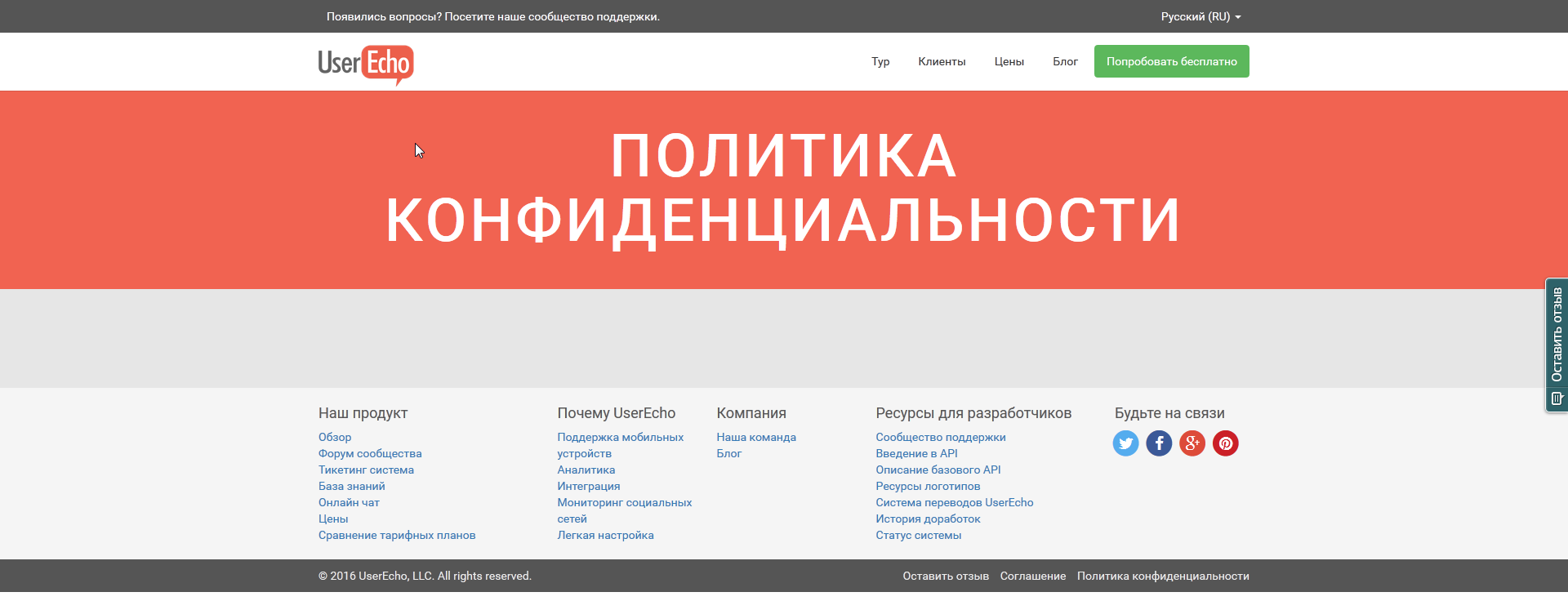The image size is (1568, 601).
Task: Click the 'Будьте на связи' heading
Action: [1169, 413]
